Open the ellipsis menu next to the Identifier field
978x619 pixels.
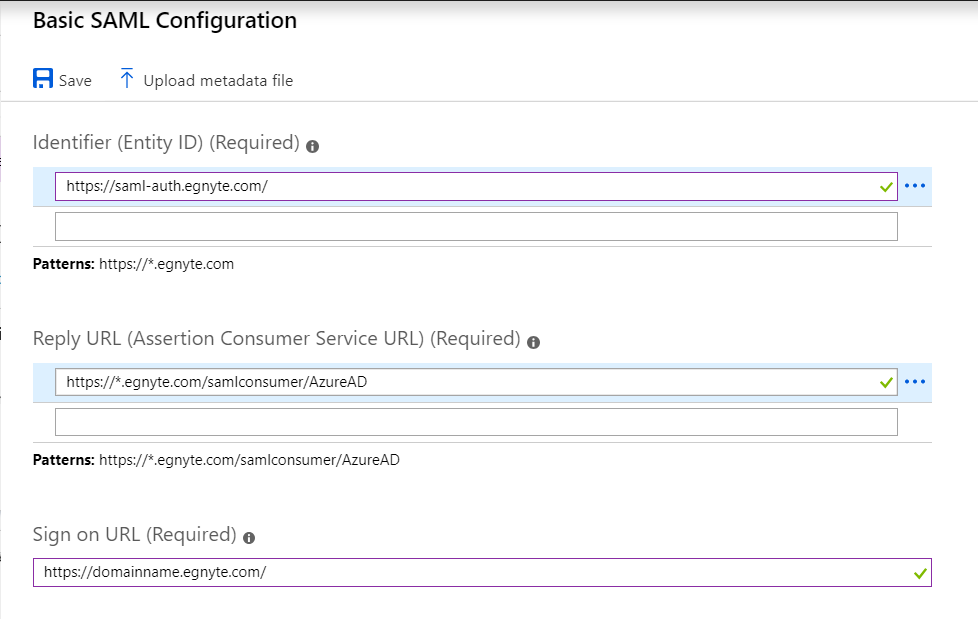pyautogui.click(x=915, y=185)
